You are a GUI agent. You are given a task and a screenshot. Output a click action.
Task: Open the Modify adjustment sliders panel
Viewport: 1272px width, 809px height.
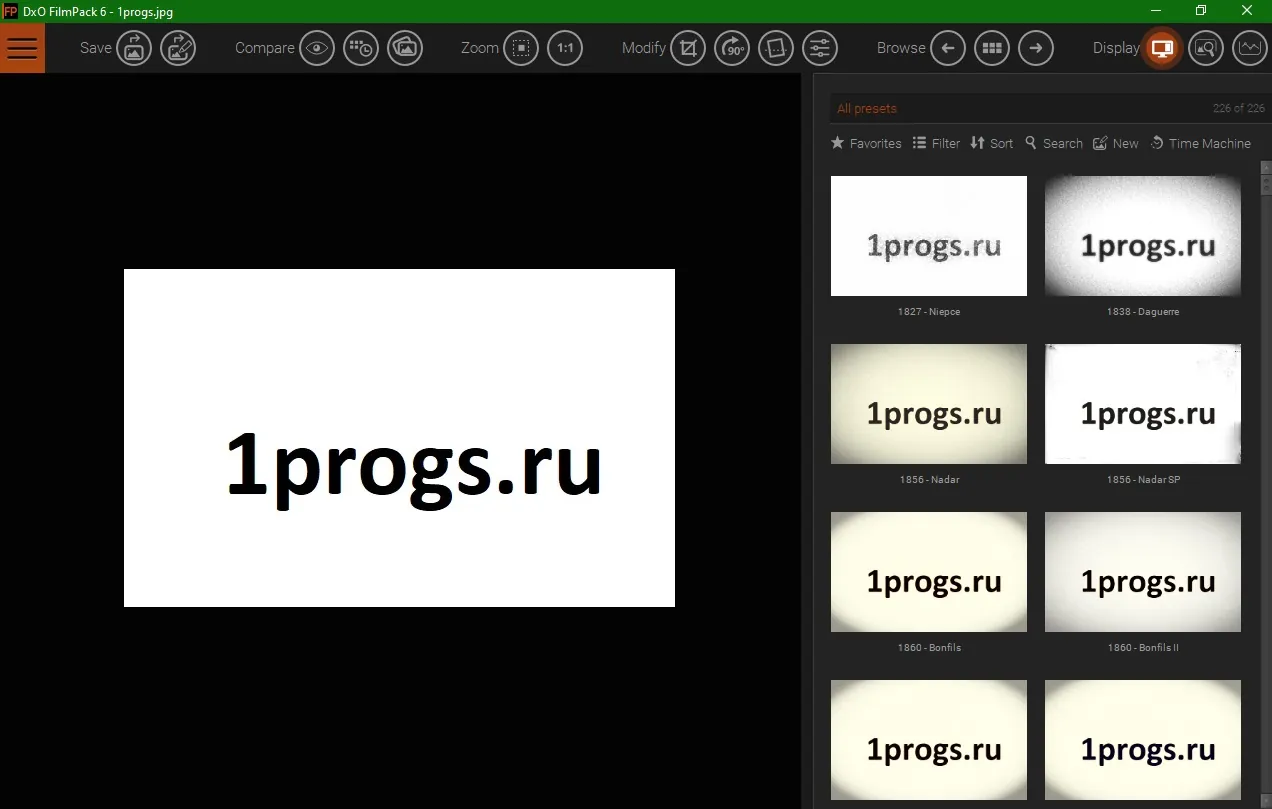tap(820, 48)
